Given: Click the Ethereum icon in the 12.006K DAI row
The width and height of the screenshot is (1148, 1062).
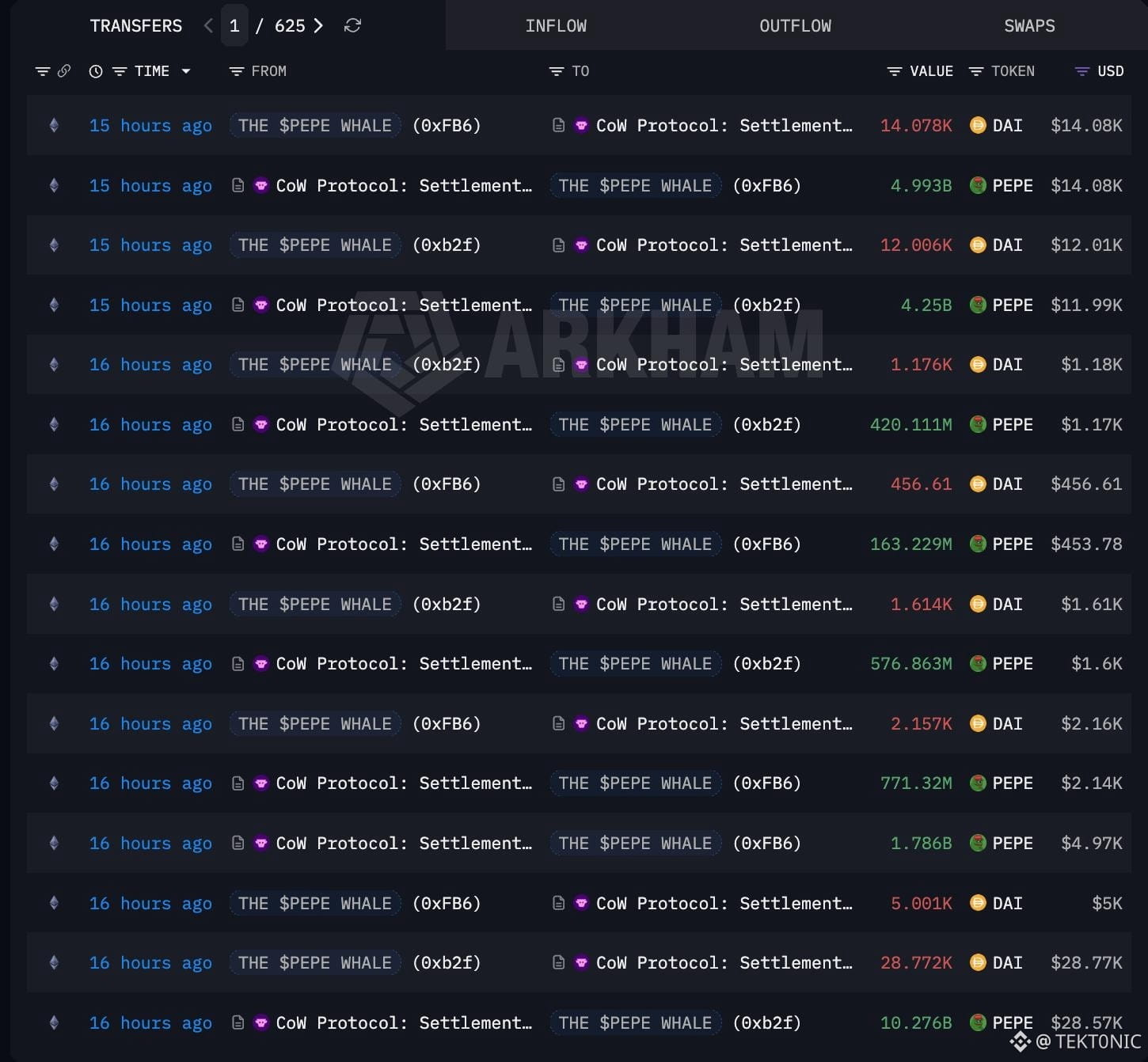Looking at the screenshot, I should pos(54,245).
